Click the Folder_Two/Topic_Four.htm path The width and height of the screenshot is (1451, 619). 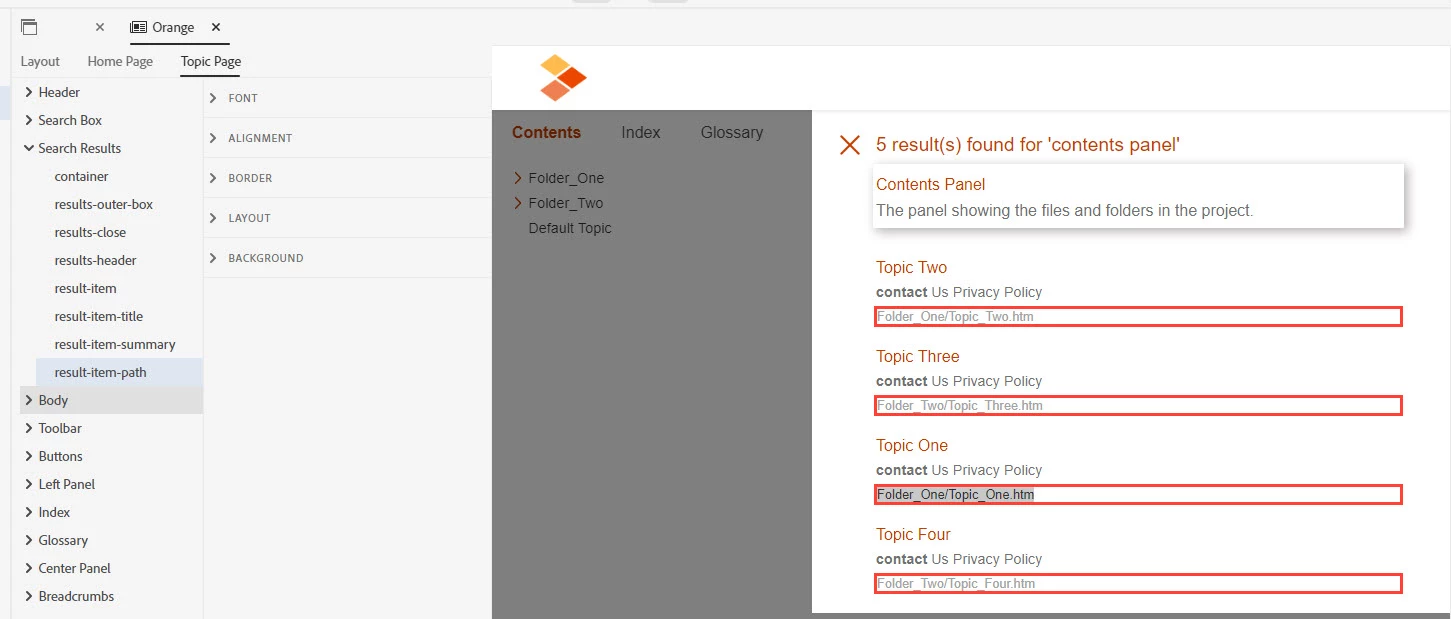[x=956, y=584]
